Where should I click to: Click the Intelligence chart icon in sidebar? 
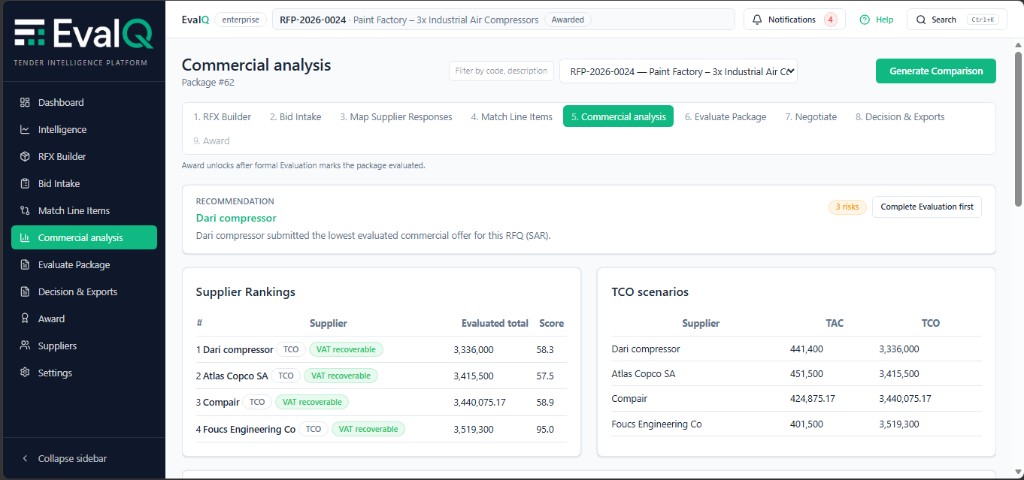[25, 129]
